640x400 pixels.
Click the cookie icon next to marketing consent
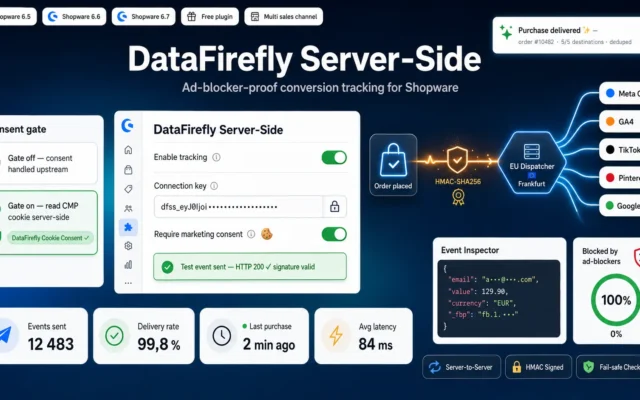click(267, 234)
